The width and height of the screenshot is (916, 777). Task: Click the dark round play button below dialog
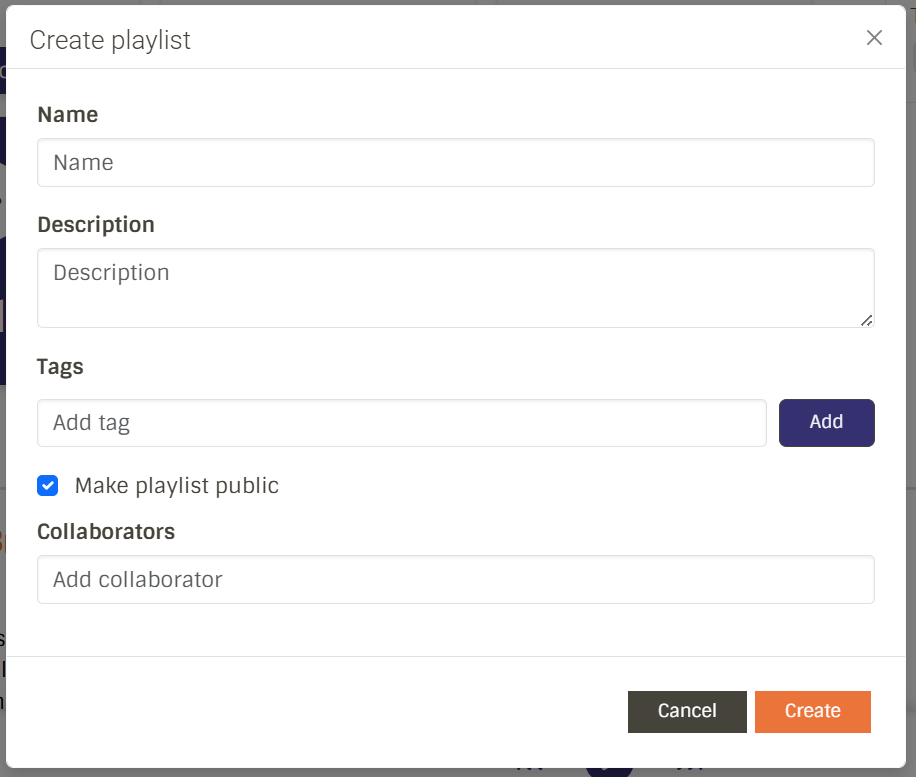coord(610,771)
